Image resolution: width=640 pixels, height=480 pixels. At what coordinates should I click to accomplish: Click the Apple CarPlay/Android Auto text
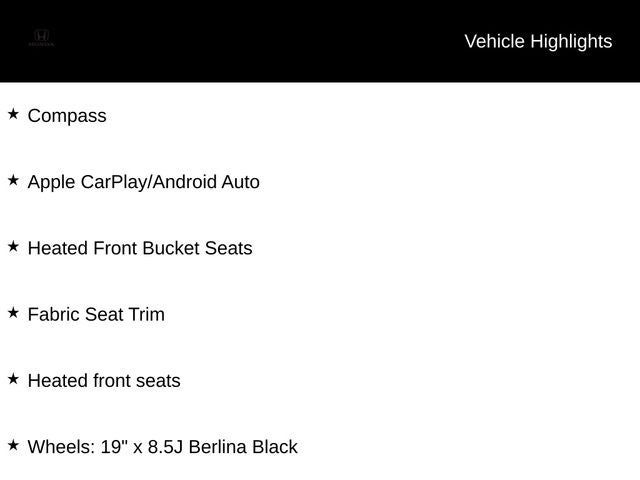144,182
